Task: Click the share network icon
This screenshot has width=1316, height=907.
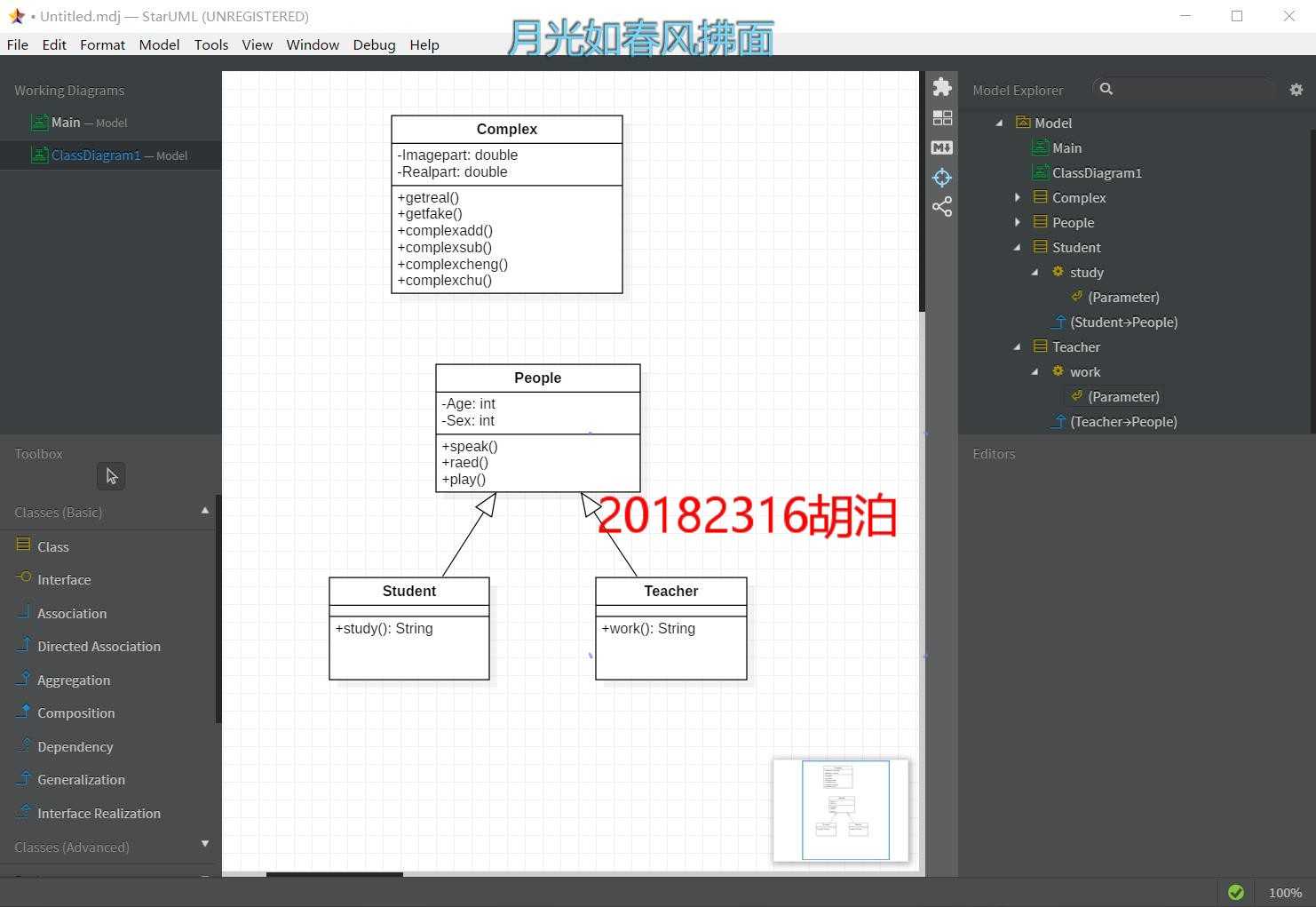Action: coord(942,207)
